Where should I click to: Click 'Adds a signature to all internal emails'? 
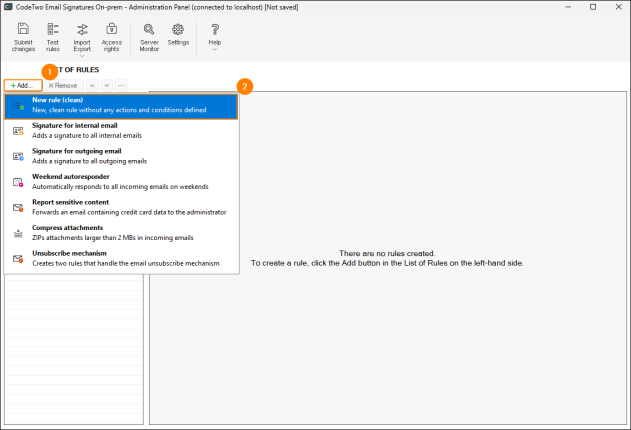87,136
